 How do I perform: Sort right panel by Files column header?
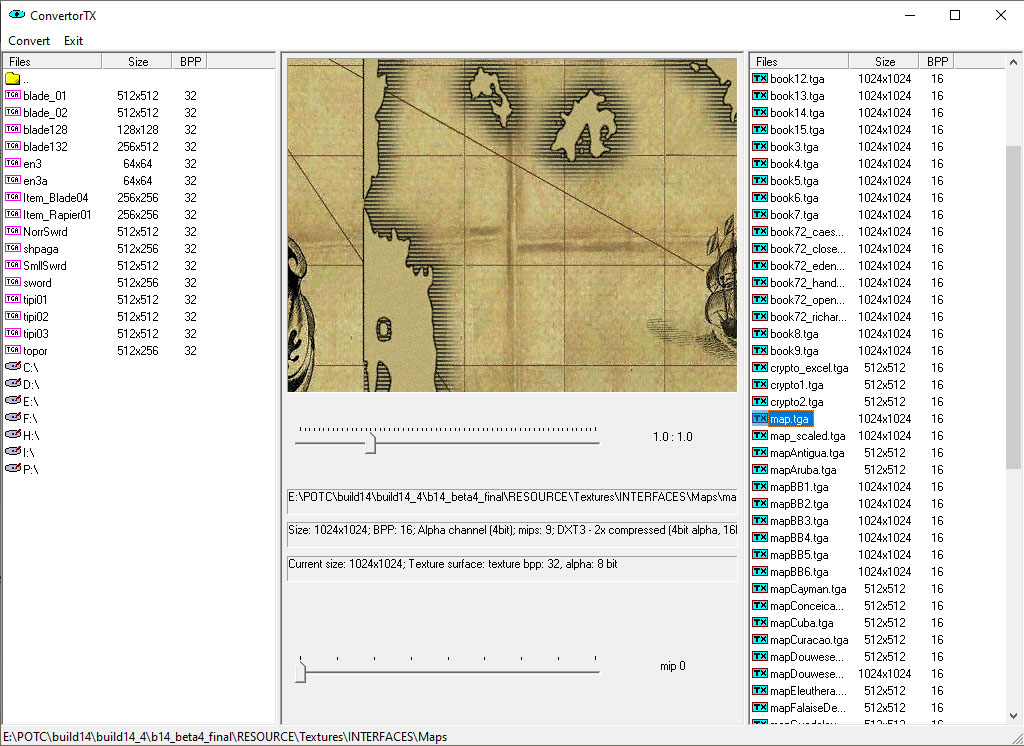click(x=799, y=61)
